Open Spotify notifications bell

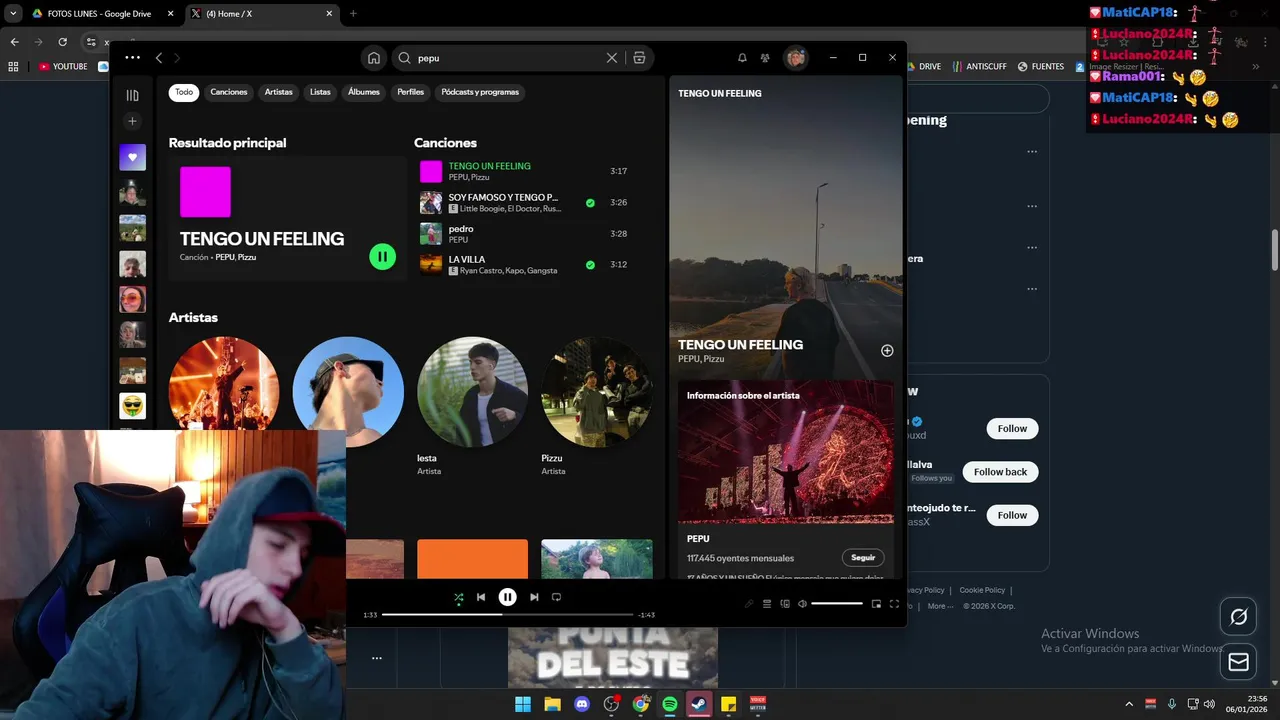(x=742, y=58)
